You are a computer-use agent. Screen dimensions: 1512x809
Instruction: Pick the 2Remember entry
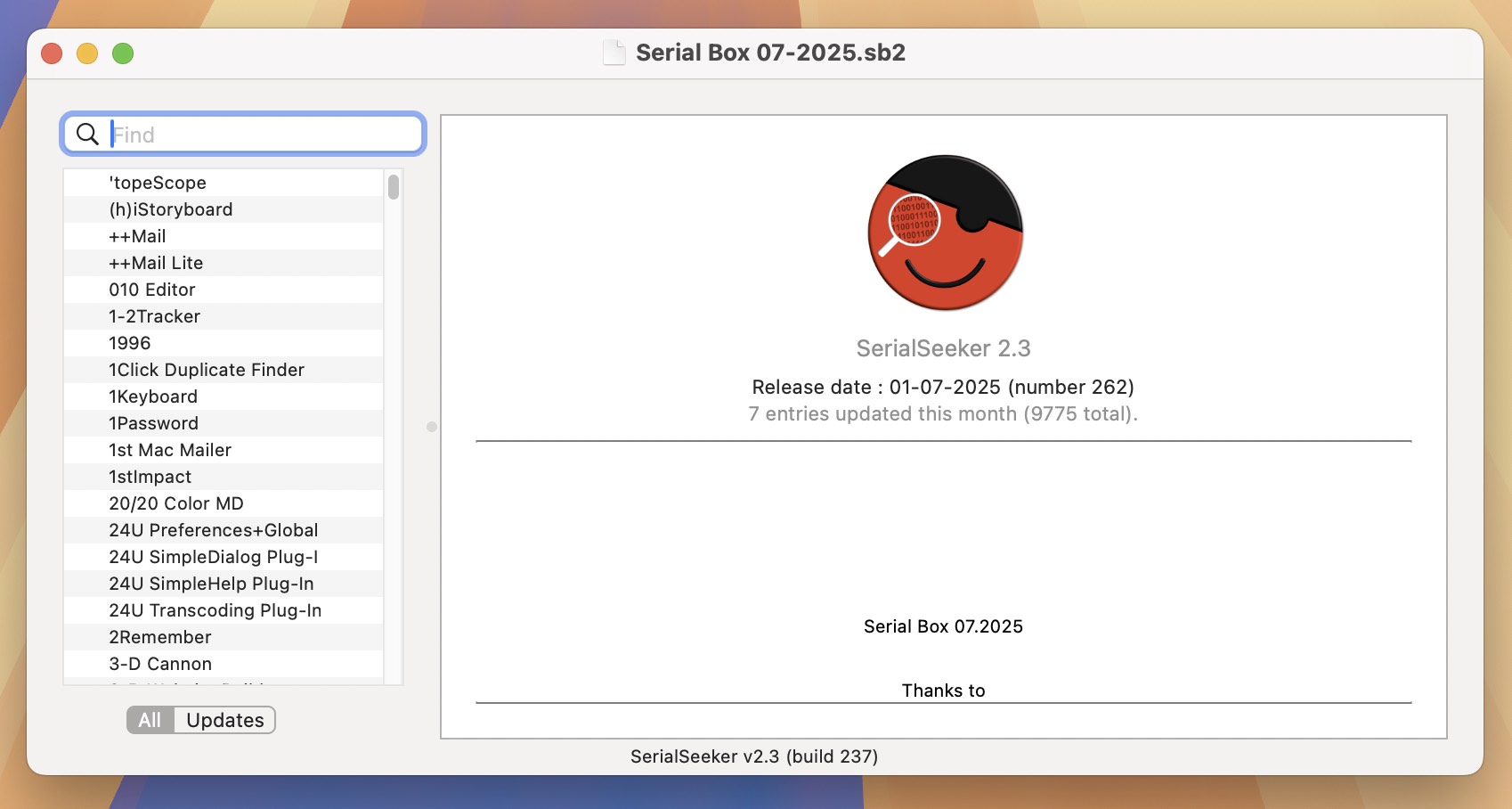(x=224, y=637)
